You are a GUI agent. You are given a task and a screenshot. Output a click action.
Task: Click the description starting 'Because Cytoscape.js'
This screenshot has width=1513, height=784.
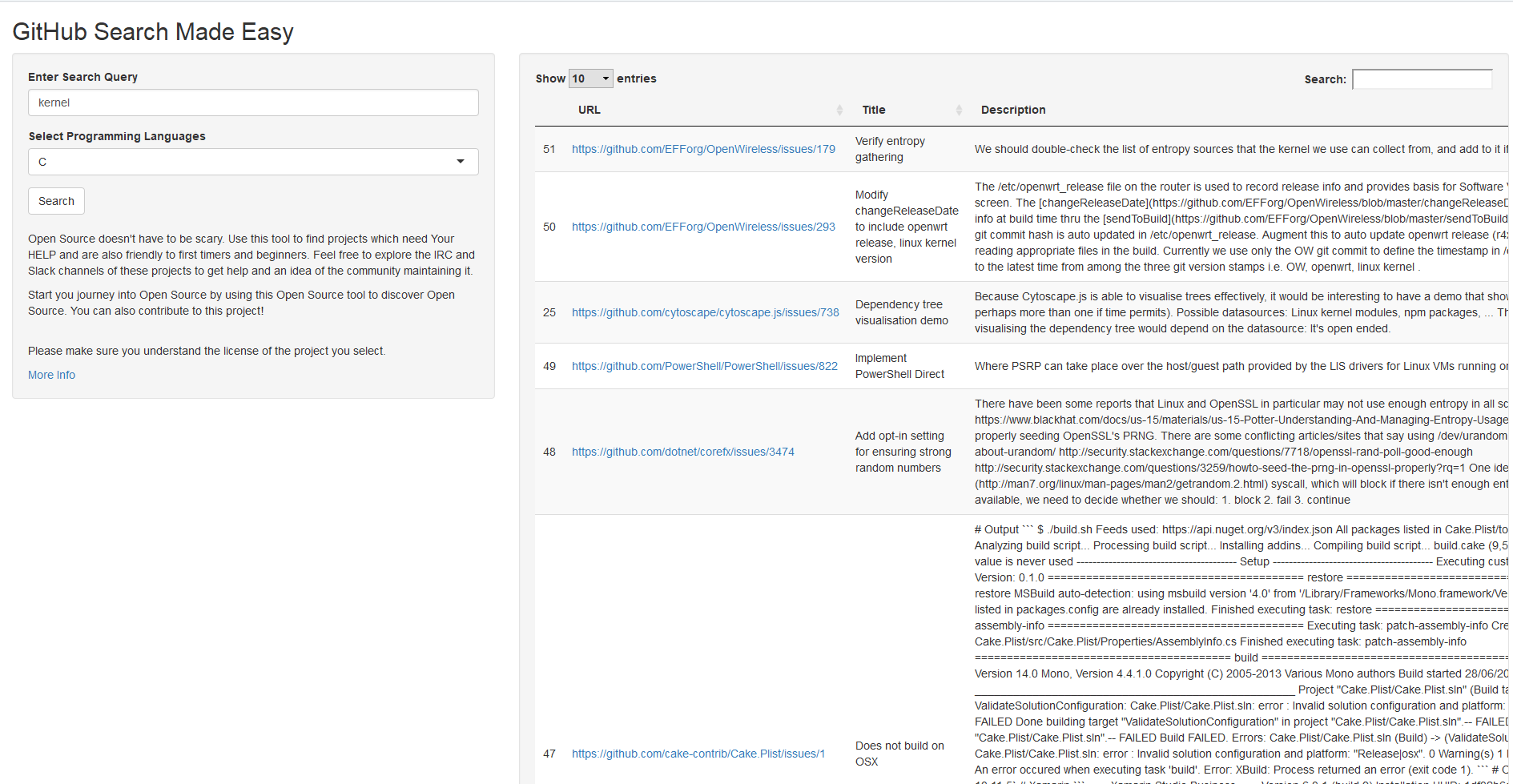pyautogui.click(x=1241, y=312)
